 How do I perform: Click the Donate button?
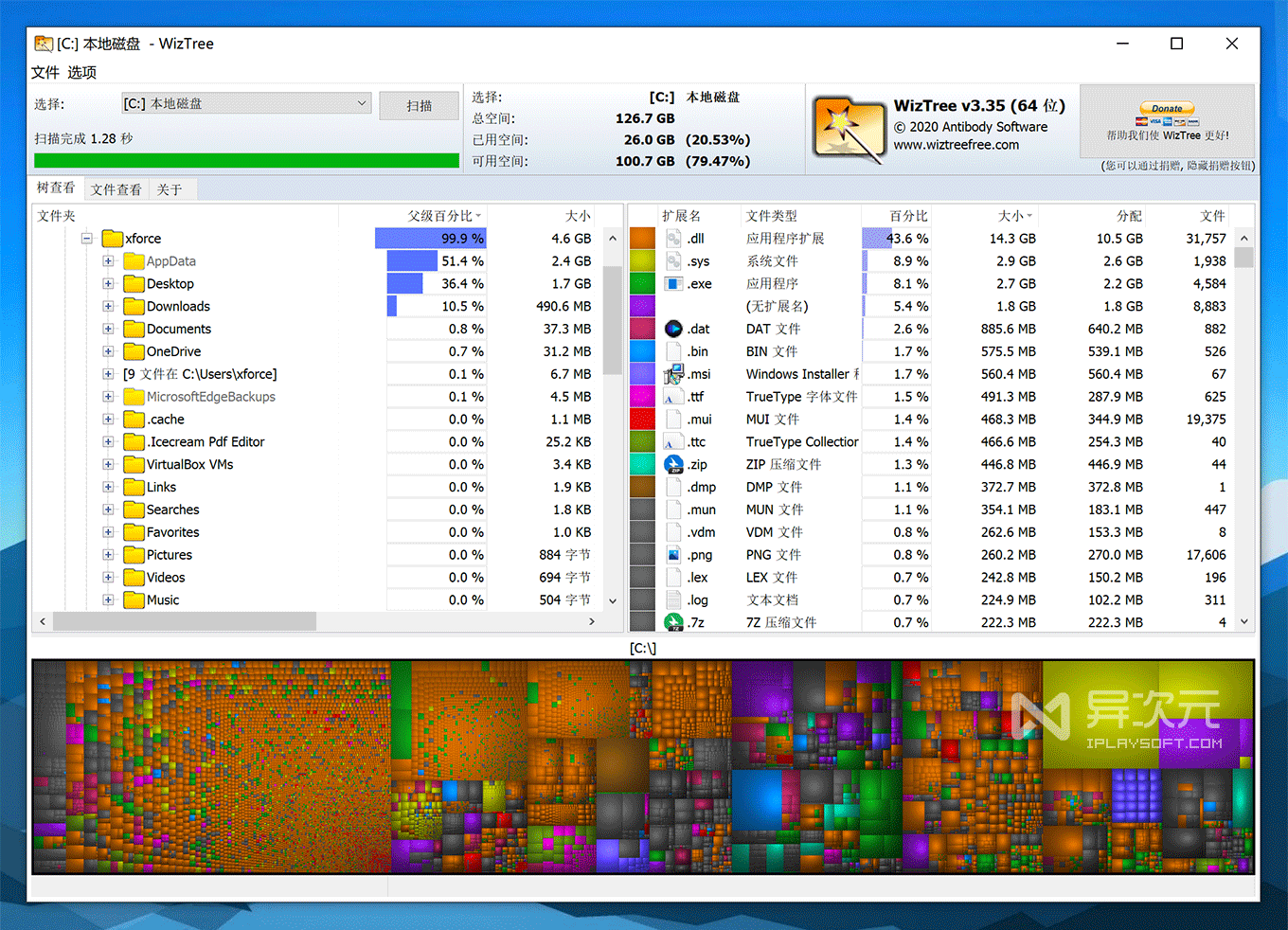pos(1167,109)
